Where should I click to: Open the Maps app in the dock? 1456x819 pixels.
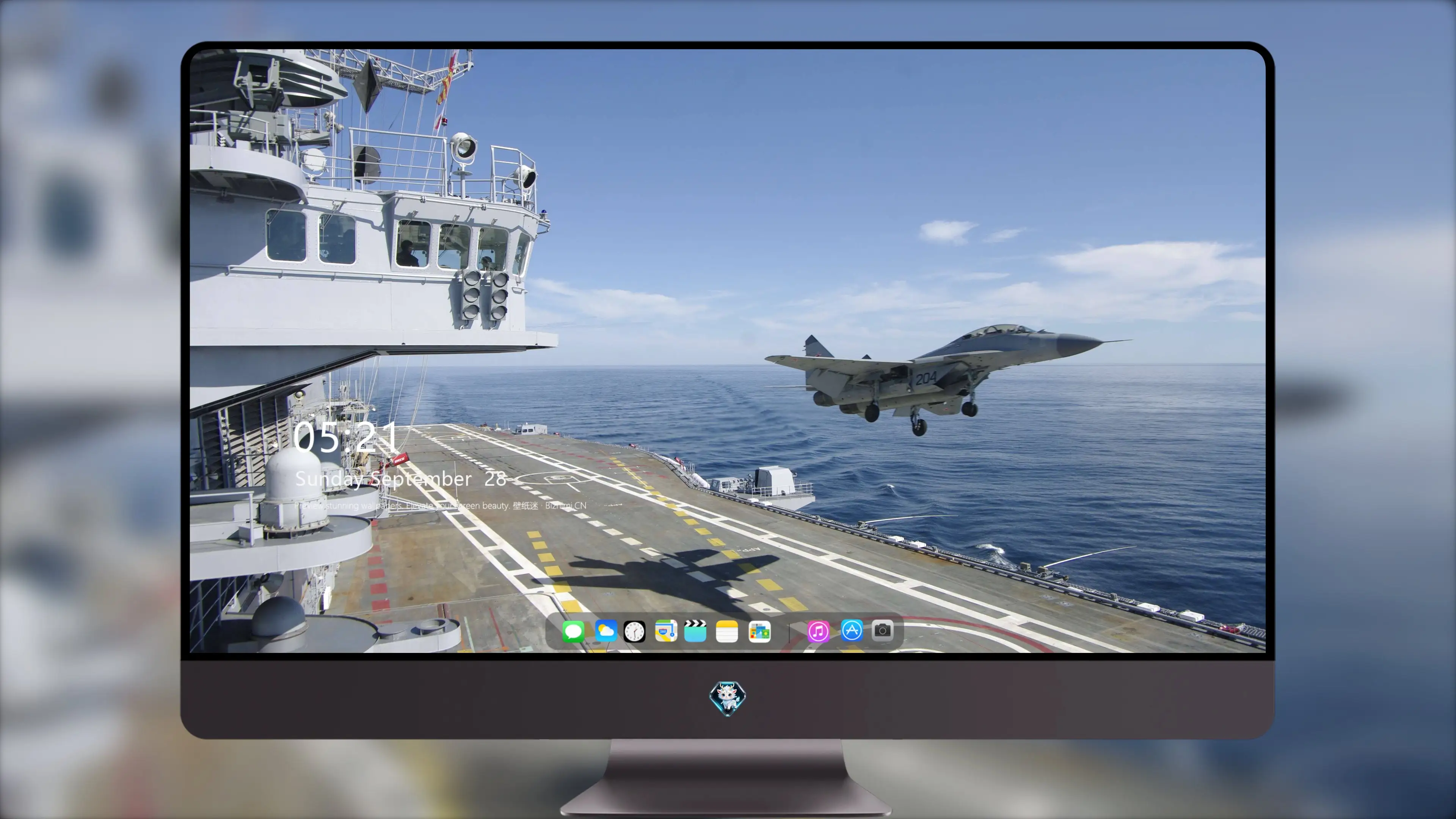point(666,631)
